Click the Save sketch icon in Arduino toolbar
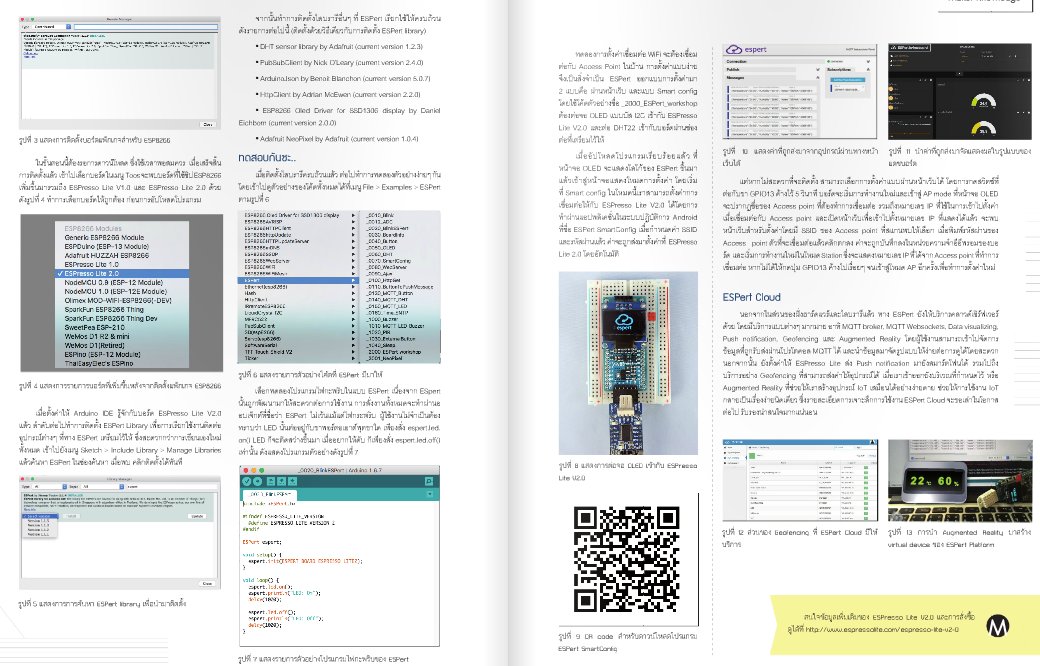The height and width of the screenshot is (666, 1040). (292, 482)
